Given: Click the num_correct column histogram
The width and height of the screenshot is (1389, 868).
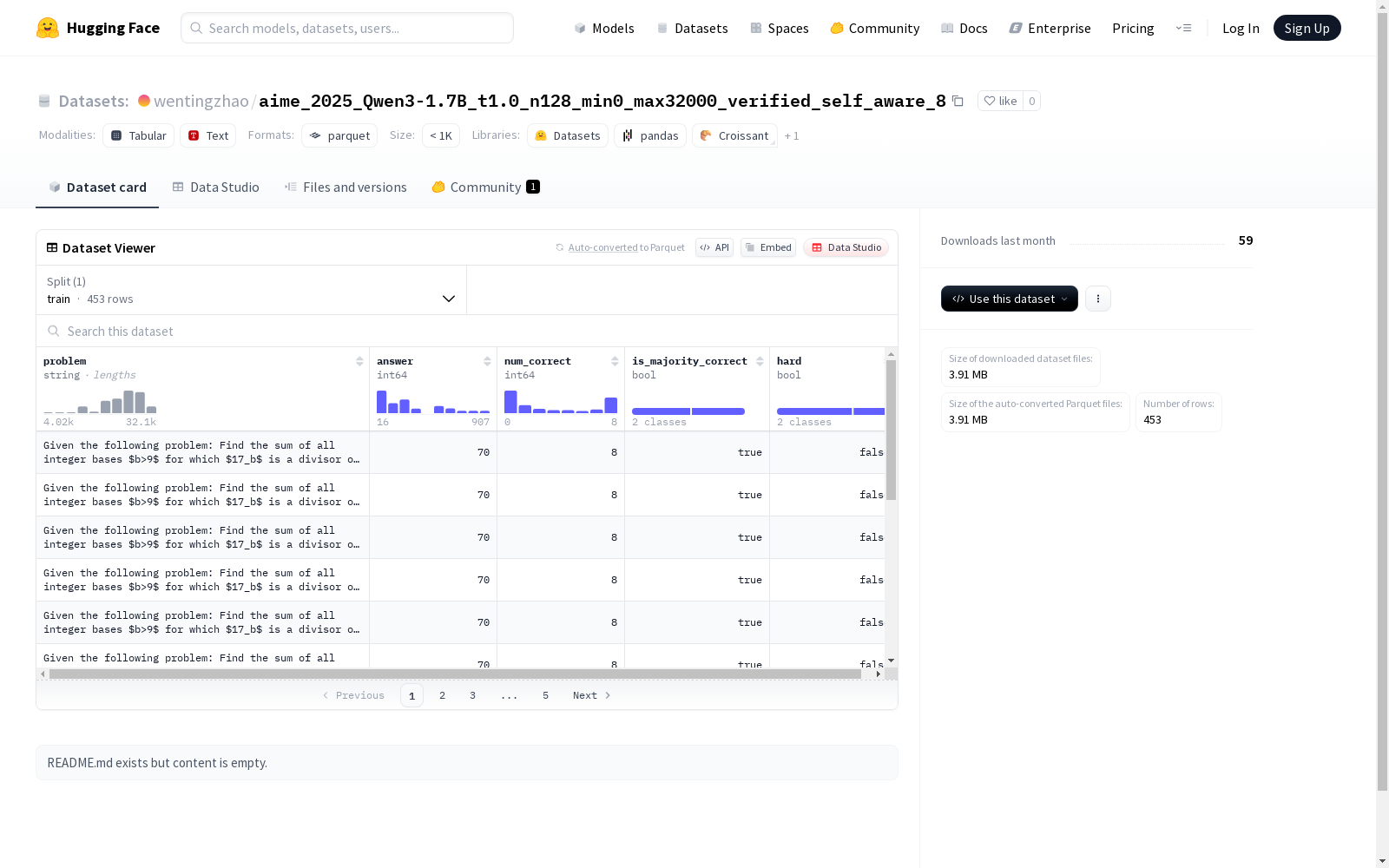Looking at the screenshot, I should [x=561, y=402].
